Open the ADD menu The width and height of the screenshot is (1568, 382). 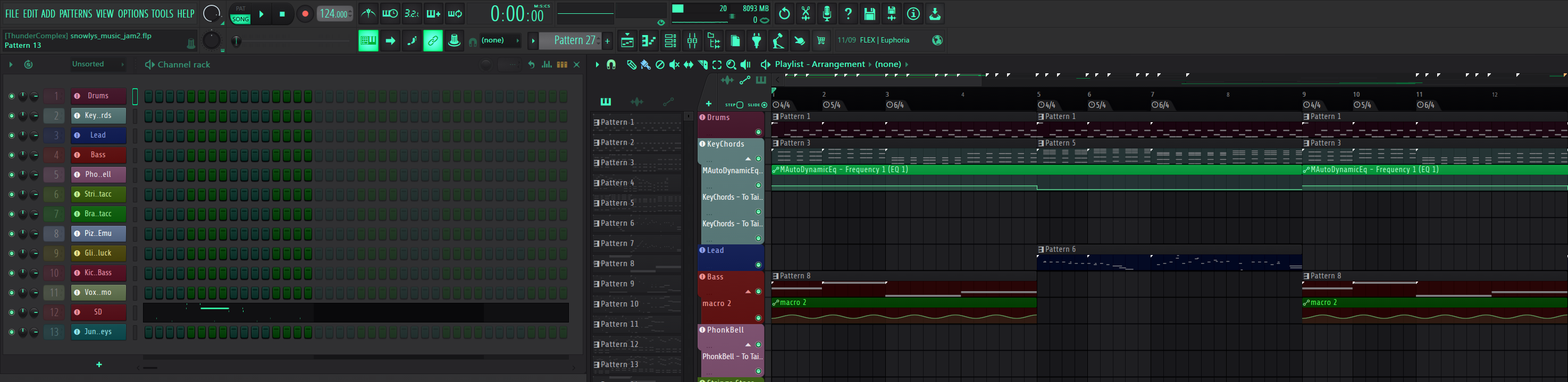pos(49,13)
